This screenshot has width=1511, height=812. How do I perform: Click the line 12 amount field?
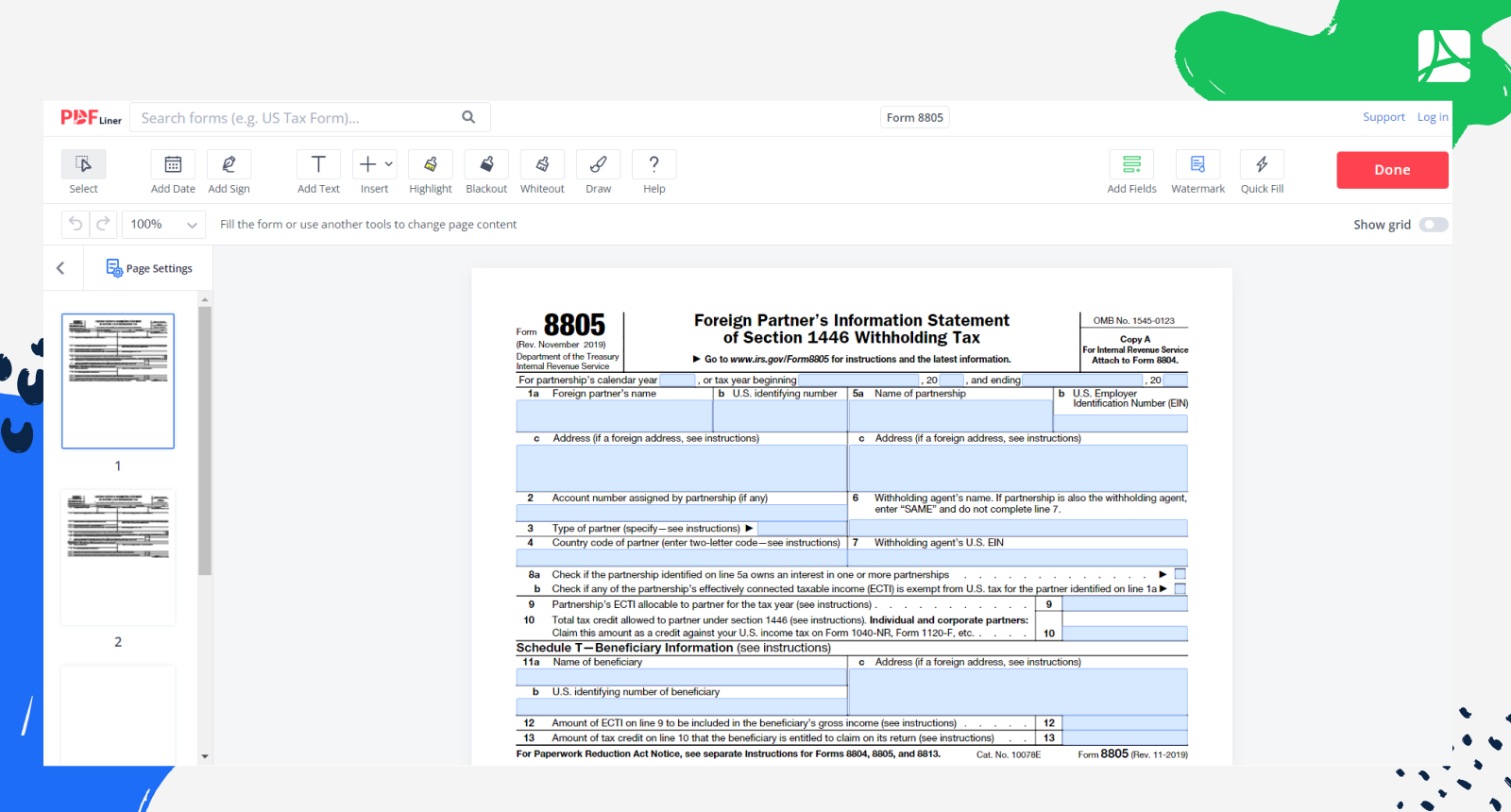tap(1125, 723)
